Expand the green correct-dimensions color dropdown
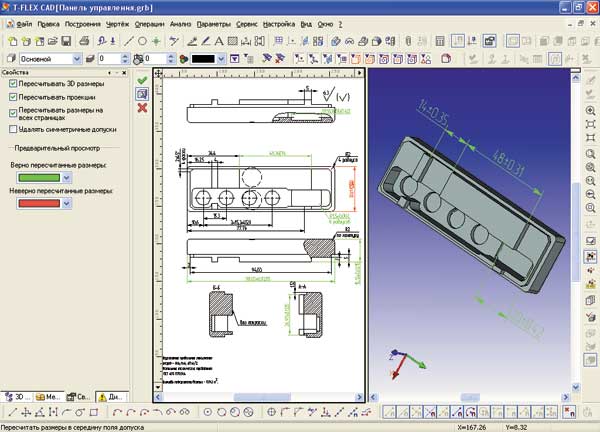 tap(67, 177)
